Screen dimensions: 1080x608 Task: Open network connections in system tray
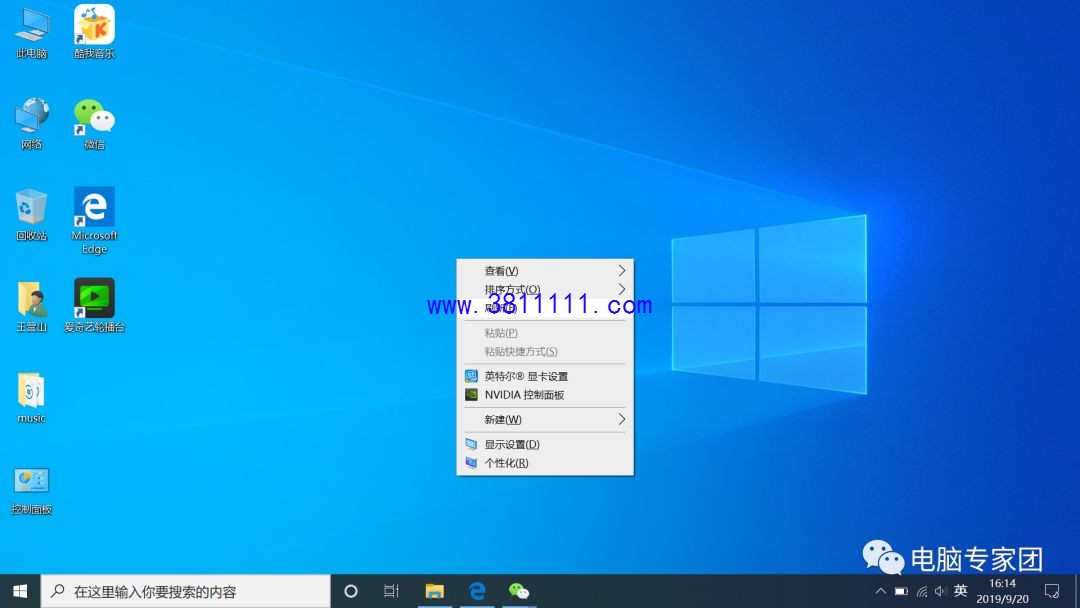(x=922, y=591)
